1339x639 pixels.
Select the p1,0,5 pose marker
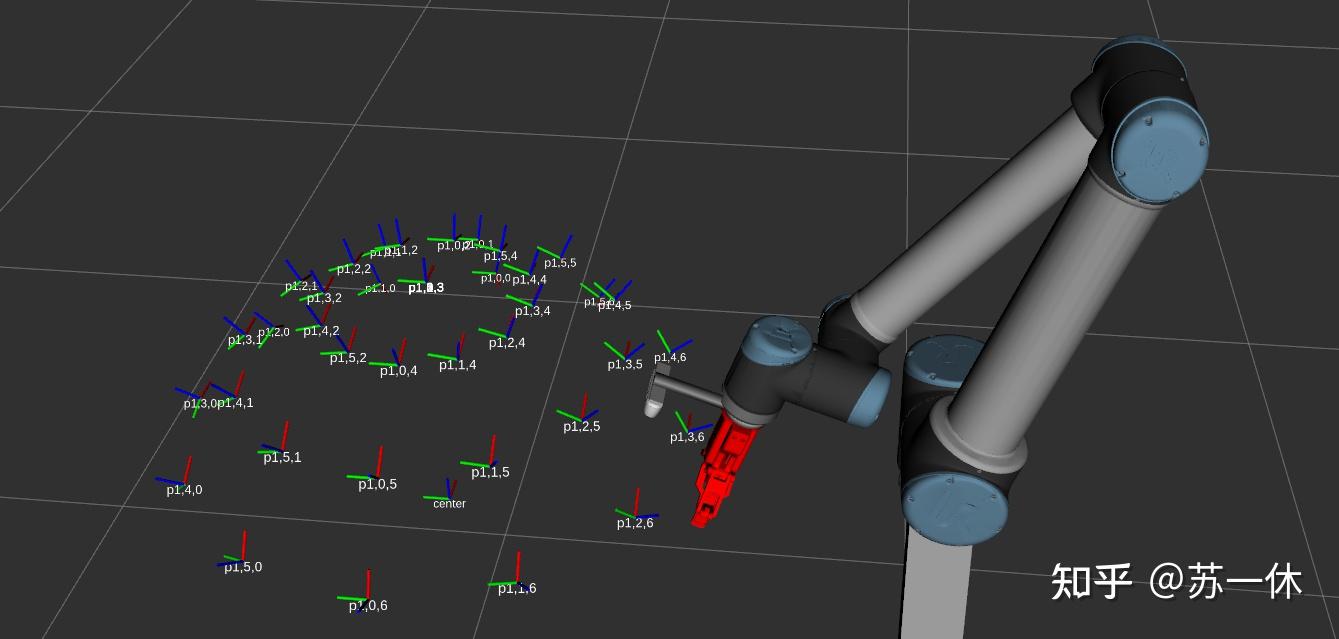click(378, 482)
